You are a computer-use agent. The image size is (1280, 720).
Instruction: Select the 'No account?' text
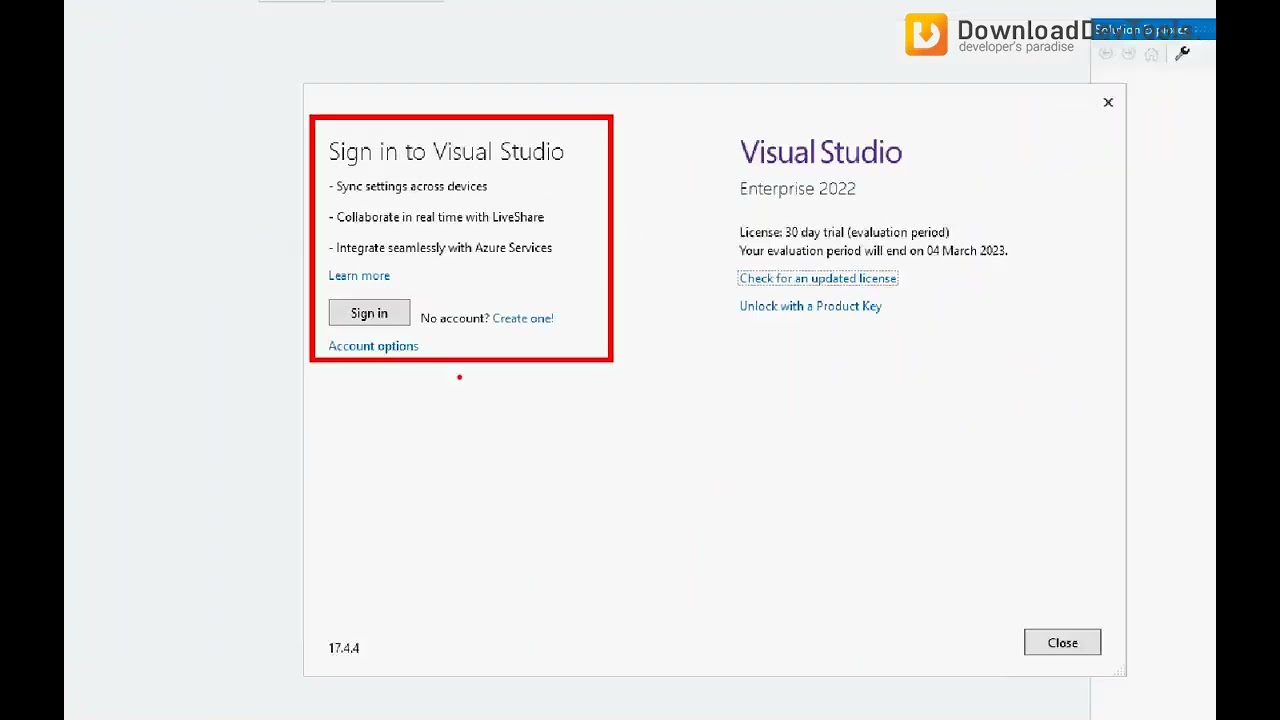tap(455, 318)
